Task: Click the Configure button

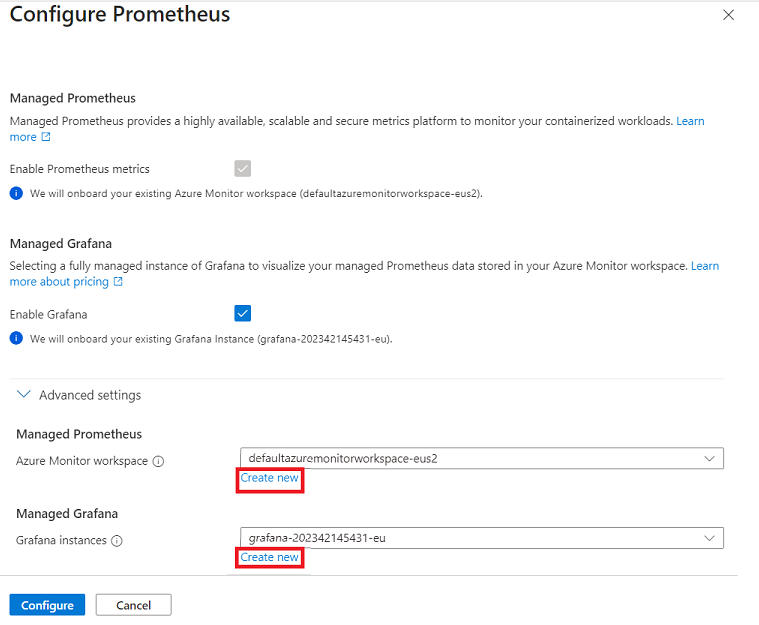Action: [47, 605]
